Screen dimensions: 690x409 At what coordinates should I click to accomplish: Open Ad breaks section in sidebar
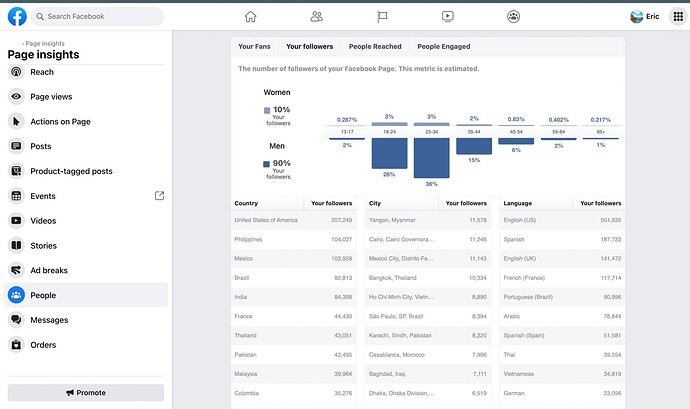(x=49, y=270)
